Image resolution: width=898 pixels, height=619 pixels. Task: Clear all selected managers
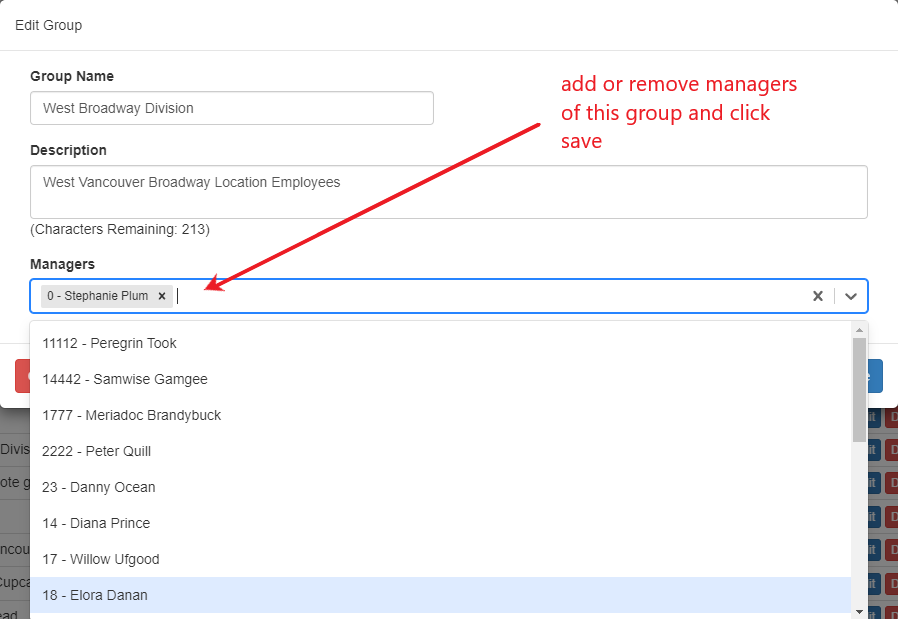pos(817,296)
